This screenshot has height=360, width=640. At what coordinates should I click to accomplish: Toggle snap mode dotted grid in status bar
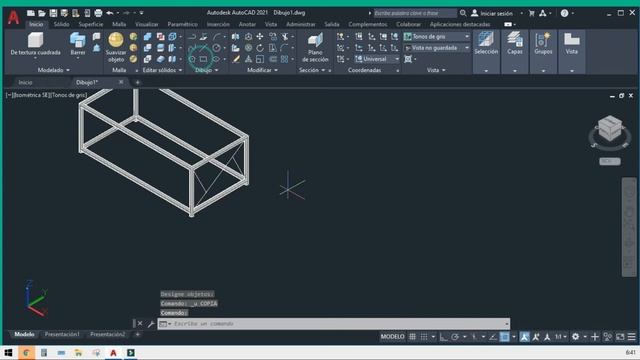pyautogui.click(x=424, y=337)
